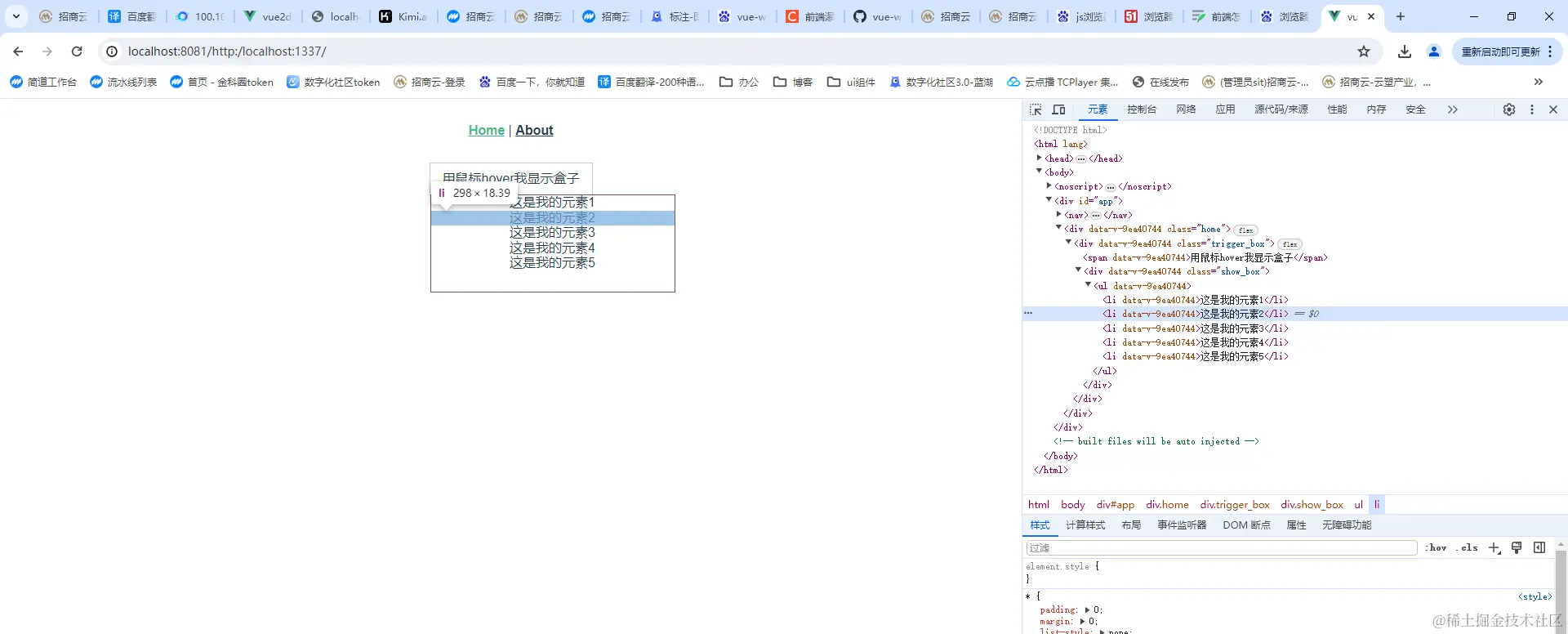Expand the head node in DOM tree
1568x634 pixels.
[1039, 158]
